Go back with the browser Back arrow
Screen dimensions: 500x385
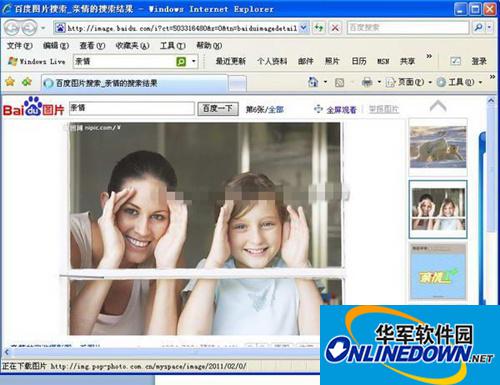click(x=12, y=28)
